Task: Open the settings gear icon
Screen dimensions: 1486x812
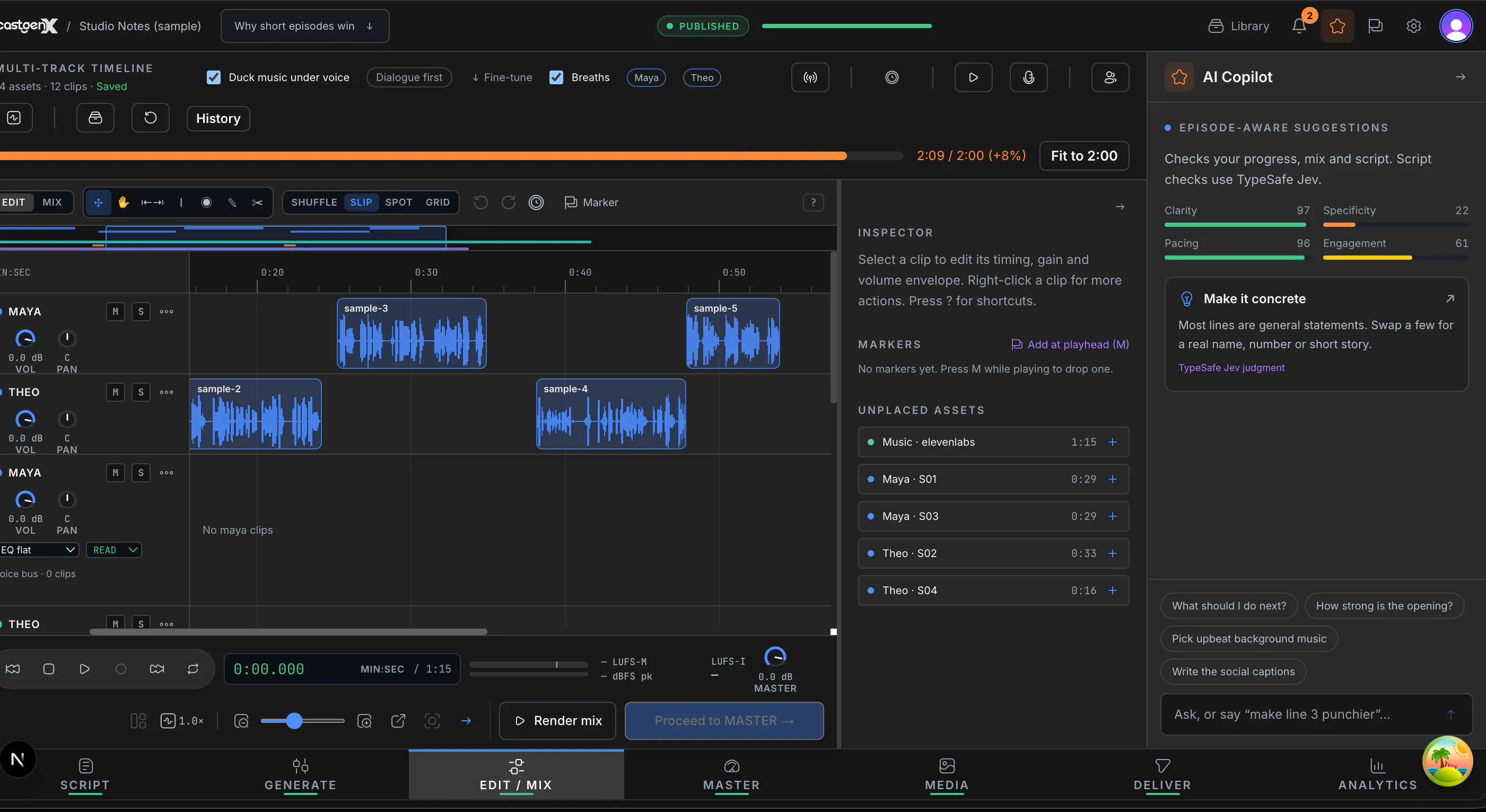Action: tap(1413, 26)
